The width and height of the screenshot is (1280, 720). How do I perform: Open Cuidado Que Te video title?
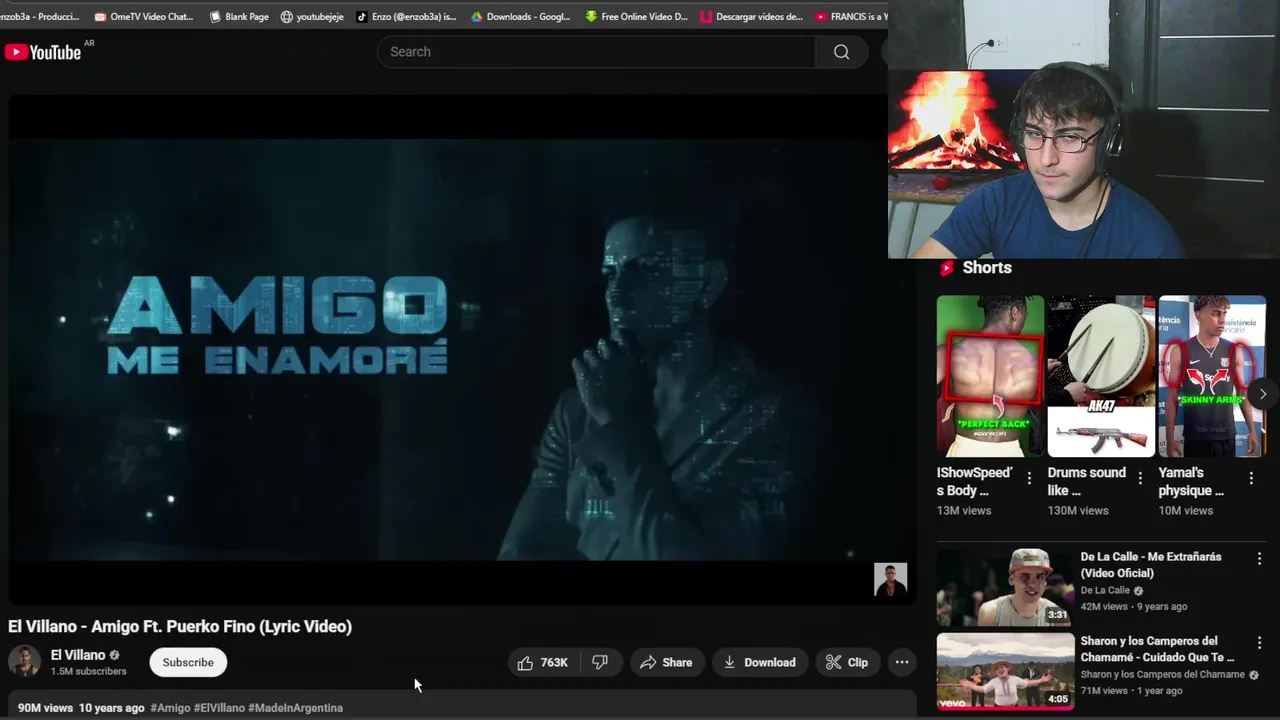[1157, 649]
